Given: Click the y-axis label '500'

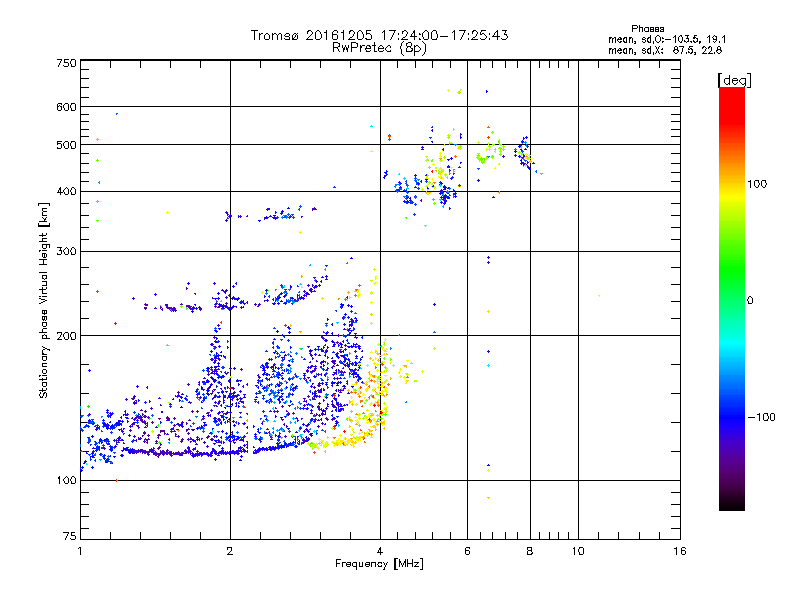Looking at the screenshot, I should [67, 145].
